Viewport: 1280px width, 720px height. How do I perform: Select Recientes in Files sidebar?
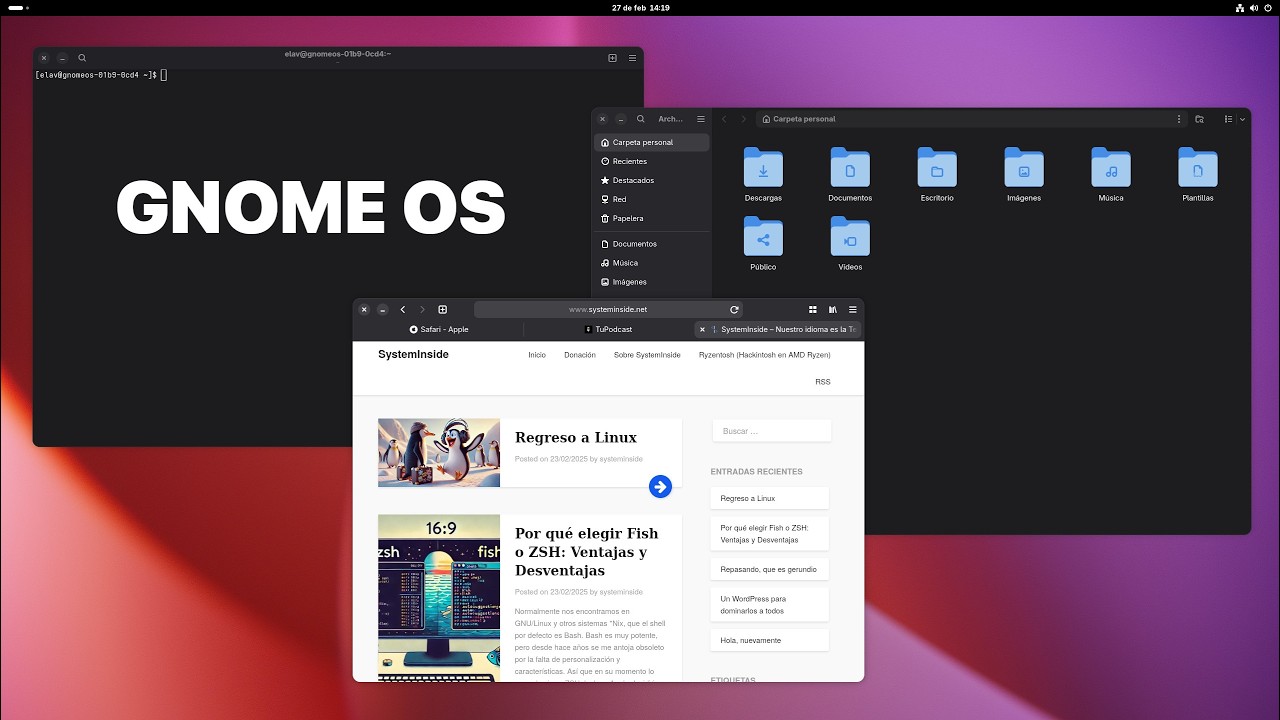coord(651,161)
